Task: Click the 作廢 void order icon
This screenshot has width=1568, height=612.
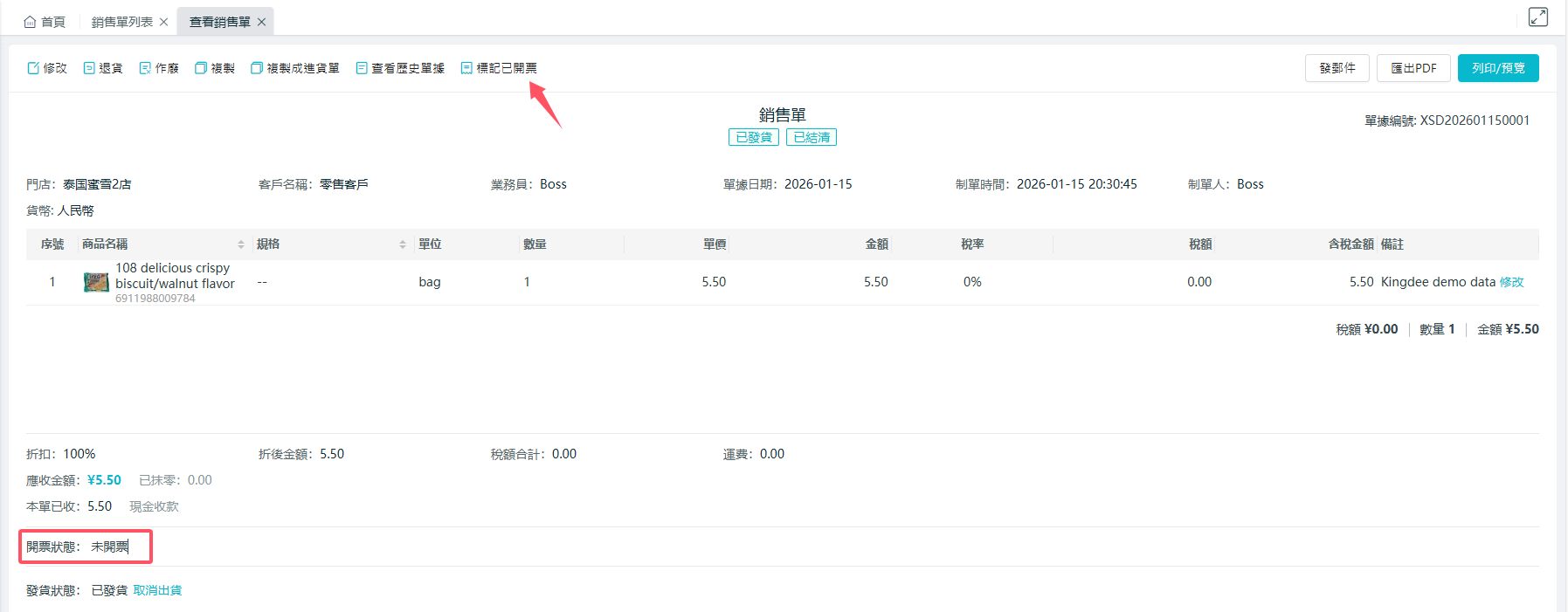Action: [x=145, y=68]
